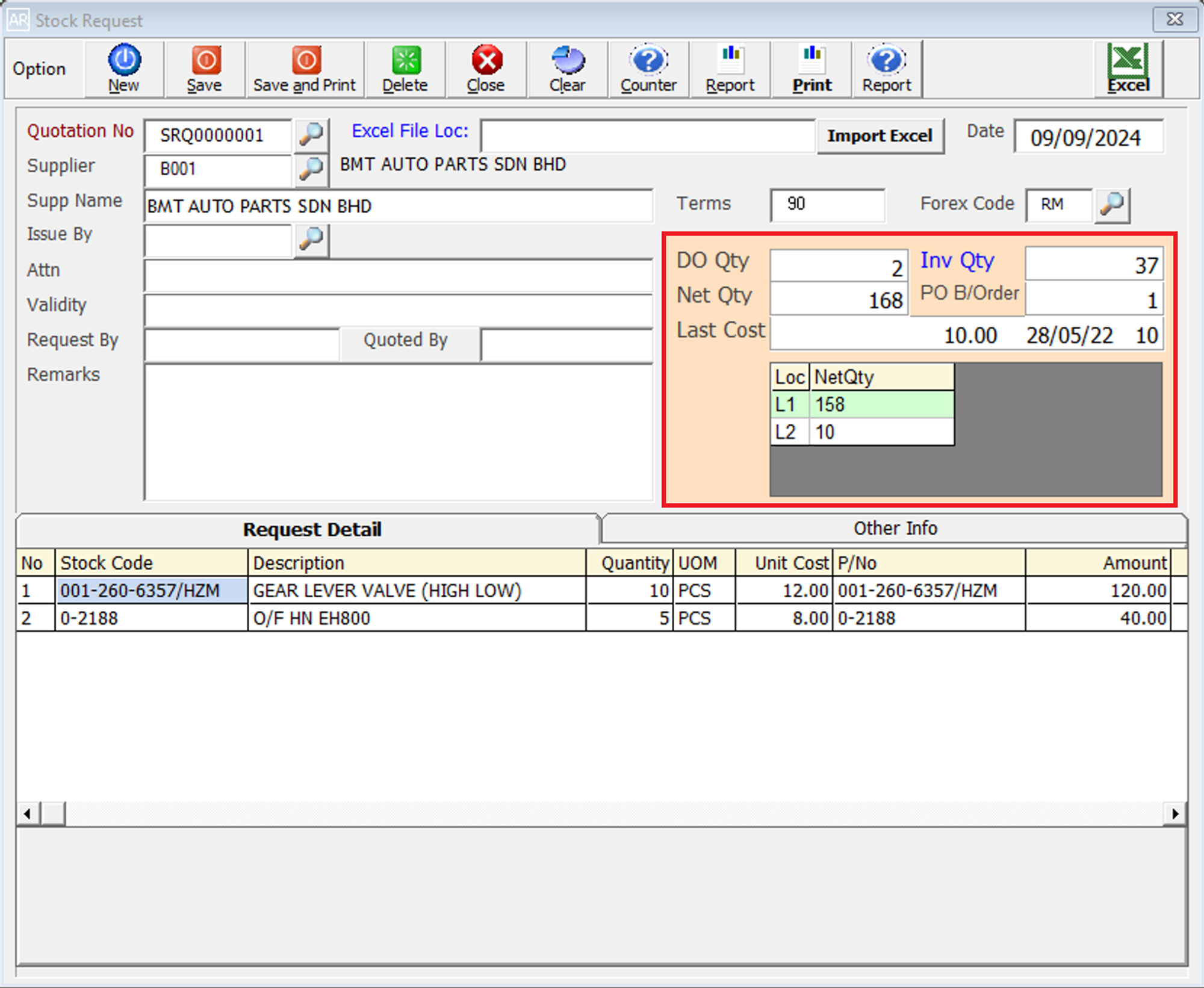Screen dimensions: 1204x988
Task: Click the Clear toolbar icon
Action: click(x=567, y=60)
